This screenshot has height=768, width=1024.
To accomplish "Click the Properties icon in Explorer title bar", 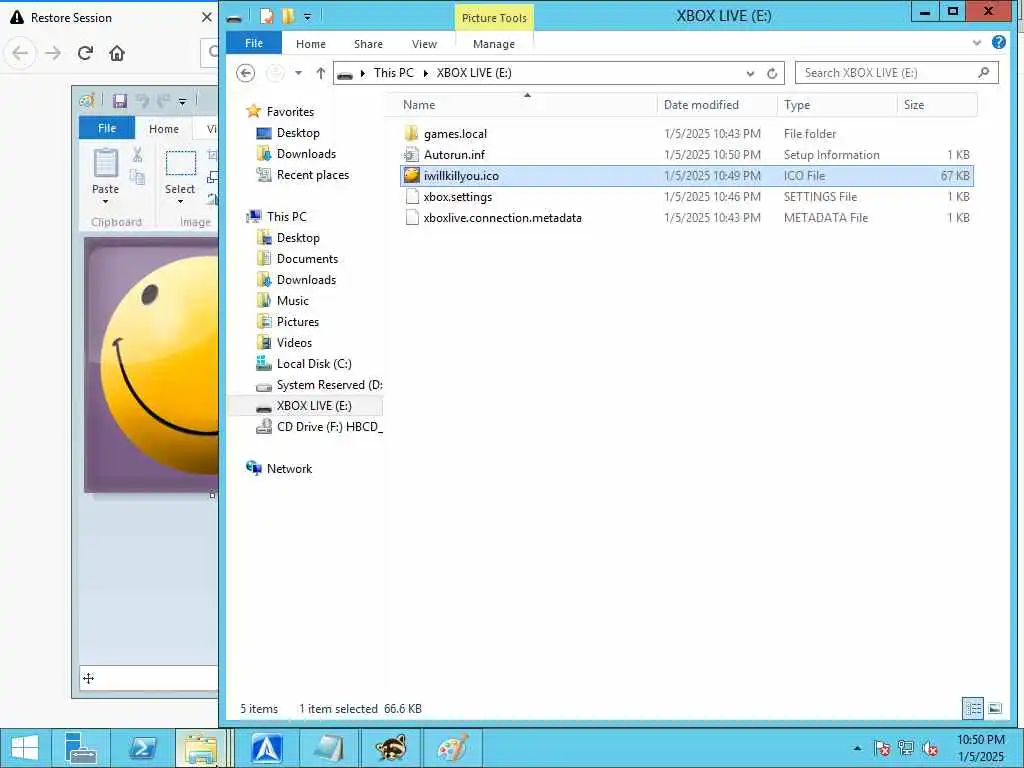I will [266, 16].
